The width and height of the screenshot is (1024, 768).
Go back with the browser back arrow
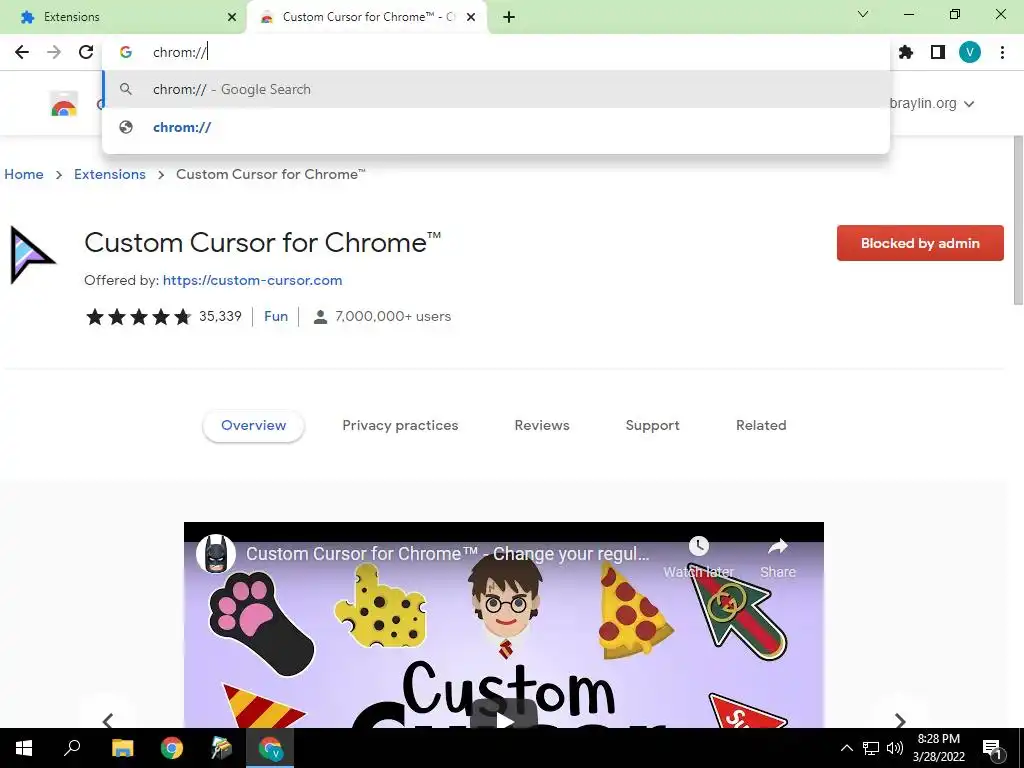[x=22, y=52]
